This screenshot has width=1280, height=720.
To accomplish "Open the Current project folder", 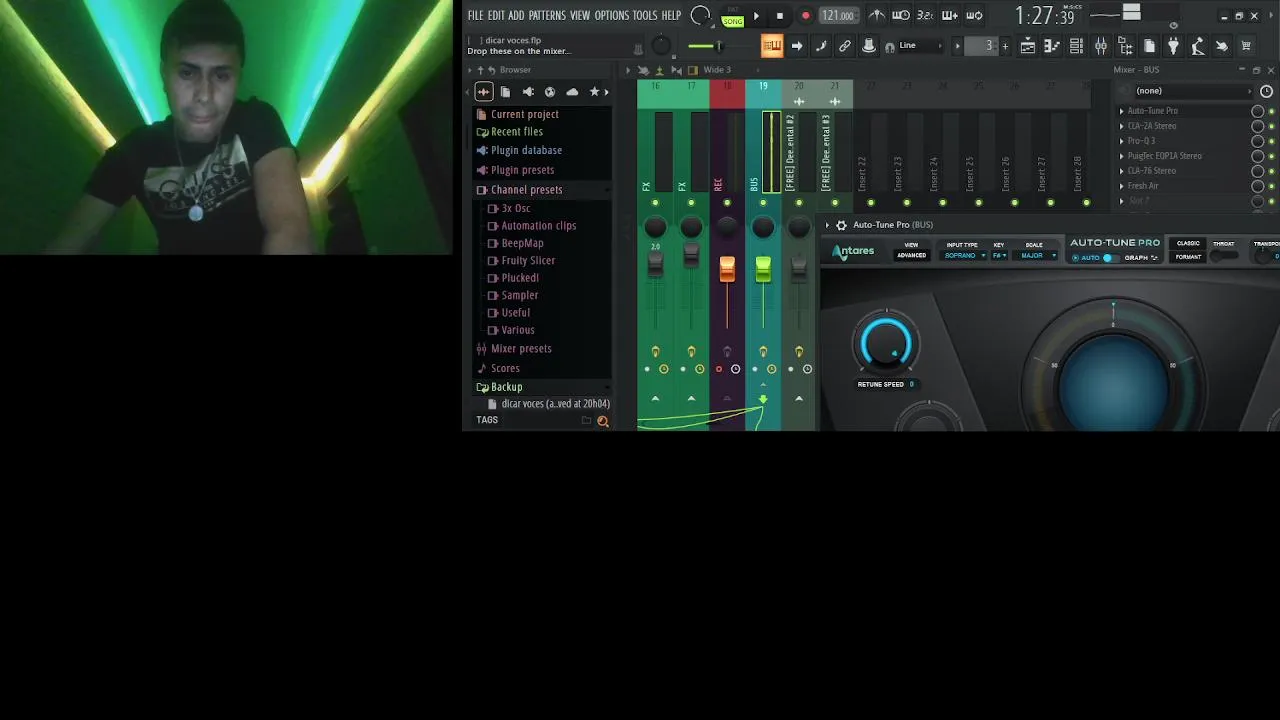I will 517,114.
